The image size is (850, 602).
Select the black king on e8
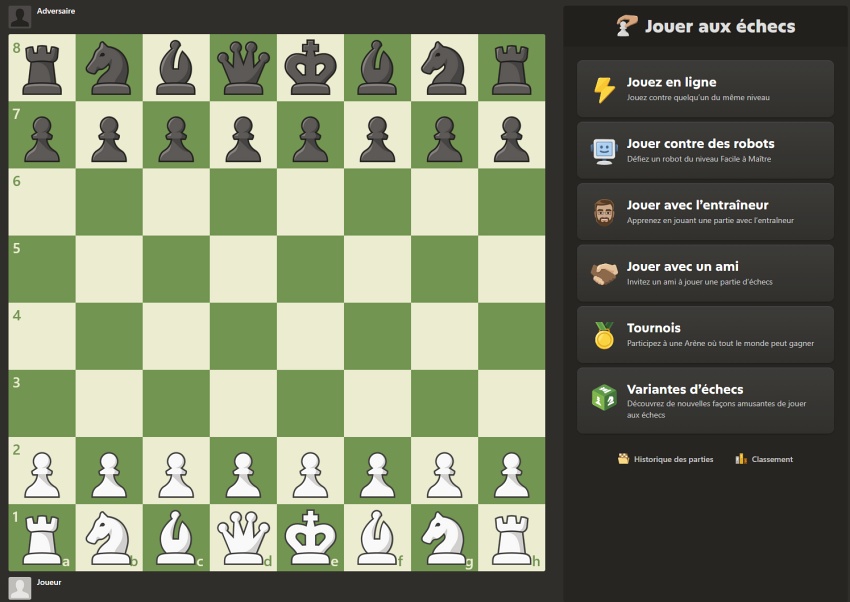pos(310,67)
